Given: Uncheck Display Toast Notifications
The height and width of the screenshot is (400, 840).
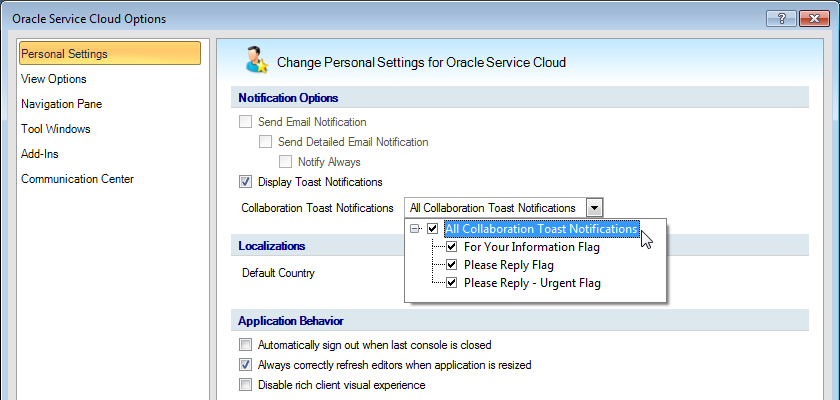Looking at the screenshot, I should coord(245,182).
